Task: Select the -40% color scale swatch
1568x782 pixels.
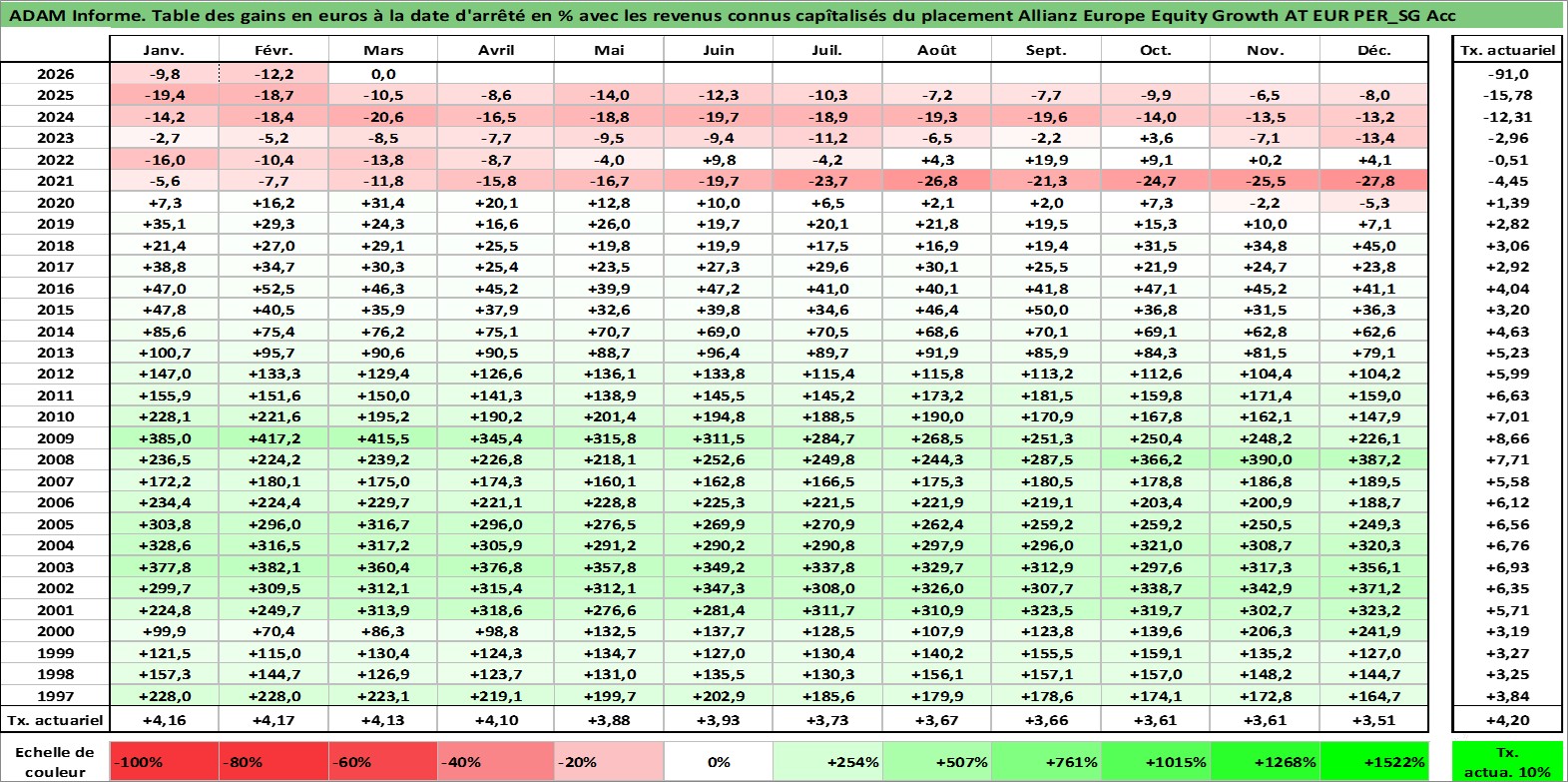Action: (496, 761)
